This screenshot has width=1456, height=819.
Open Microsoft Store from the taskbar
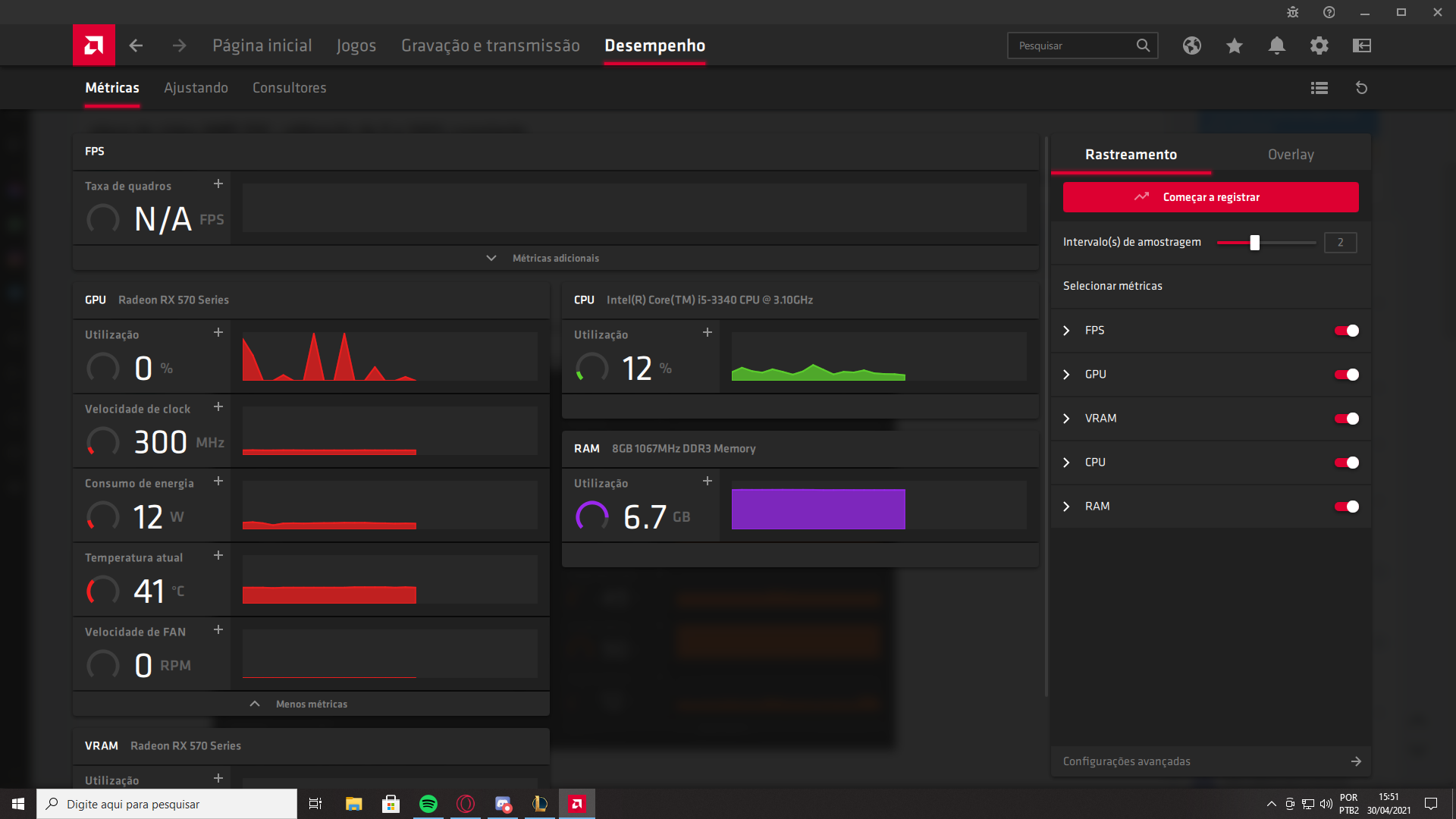click(391, 804)
